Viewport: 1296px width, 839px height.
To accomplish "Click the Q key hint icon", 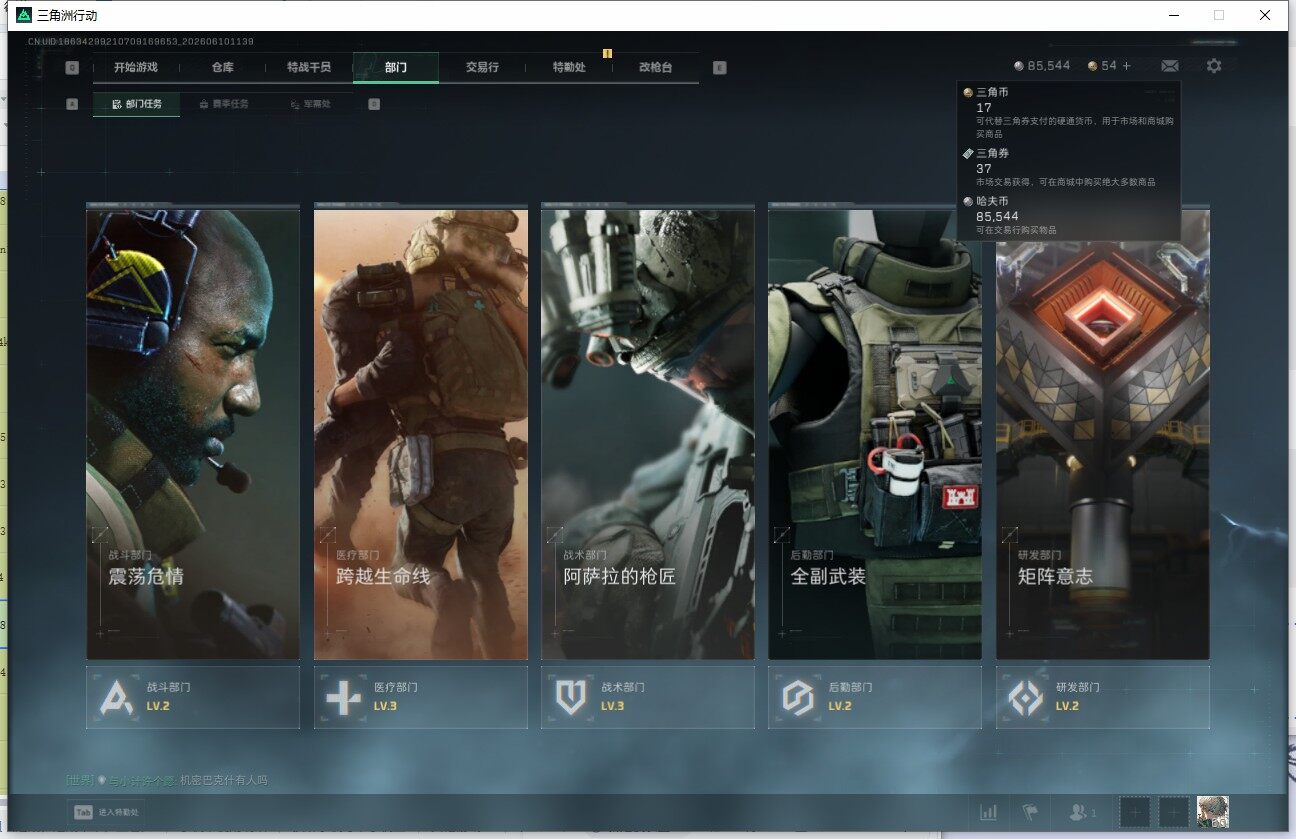I will [72, 68].
